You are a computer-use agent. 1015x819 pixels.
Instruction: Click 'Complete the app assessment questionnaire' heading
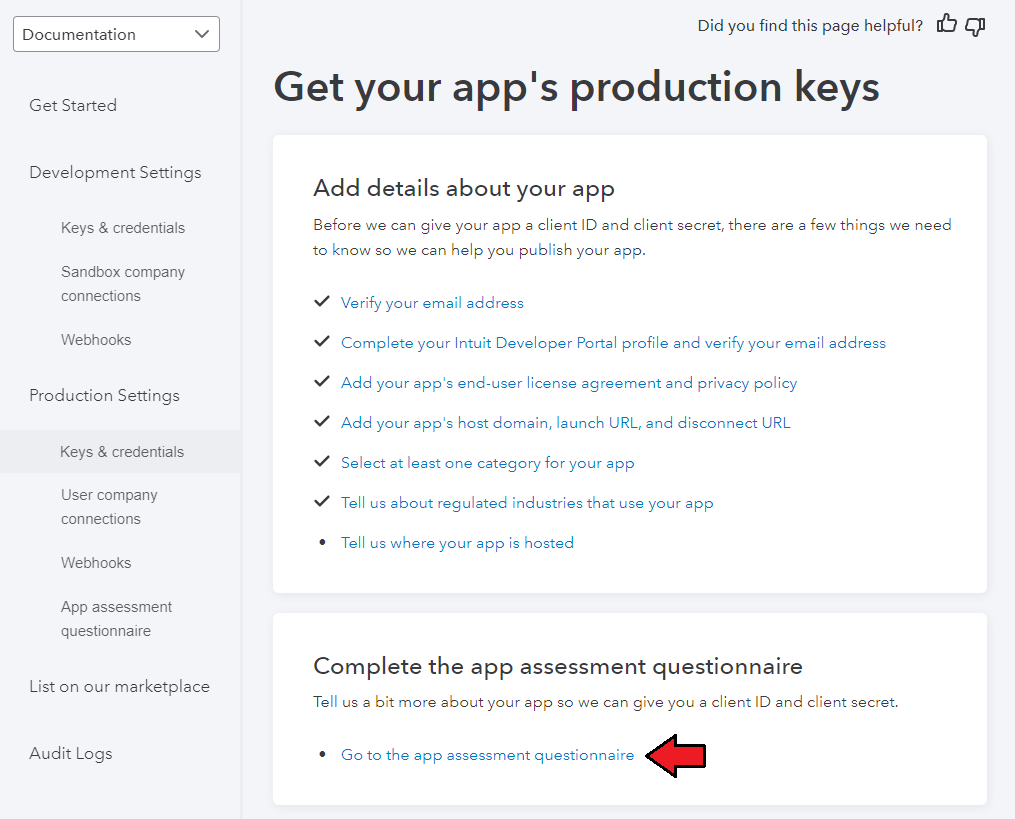pyautogui.click(x=558, y=666)
